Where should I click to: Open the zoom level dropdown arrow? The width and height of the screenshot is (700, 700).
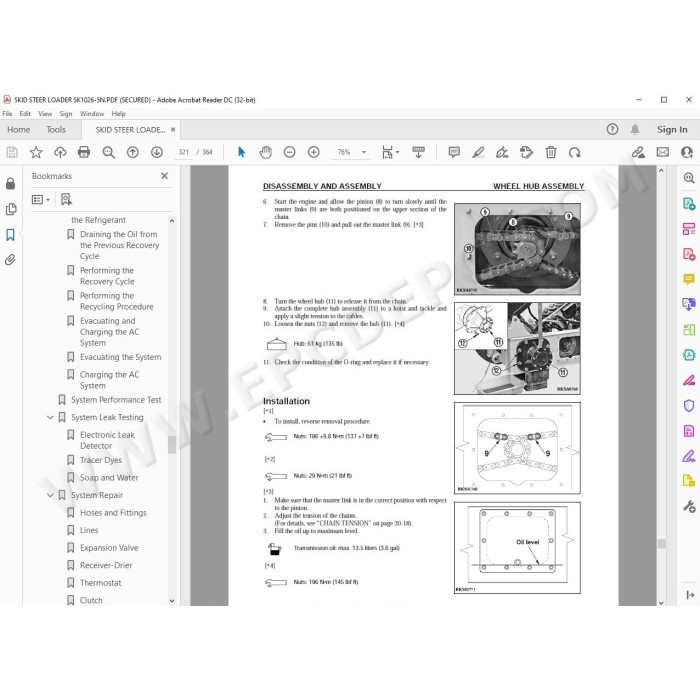tap(364, 152)
